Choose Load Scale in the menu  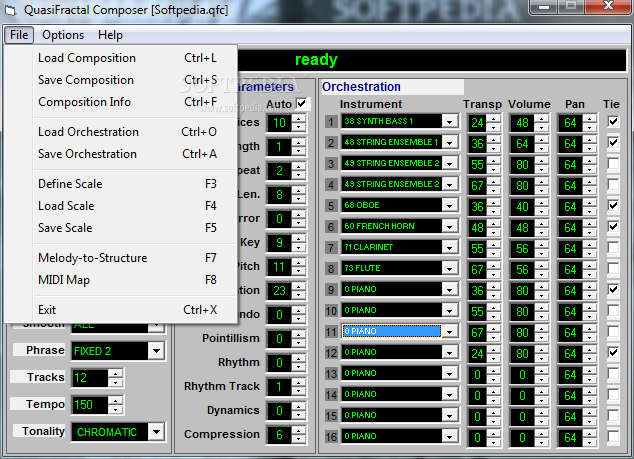point(127,205)
